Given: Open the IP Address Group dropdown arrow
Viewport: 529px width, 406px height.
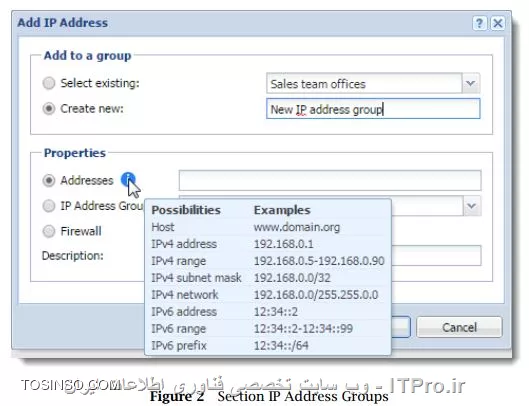Looking at the screenshot, I should coord(472,206).
